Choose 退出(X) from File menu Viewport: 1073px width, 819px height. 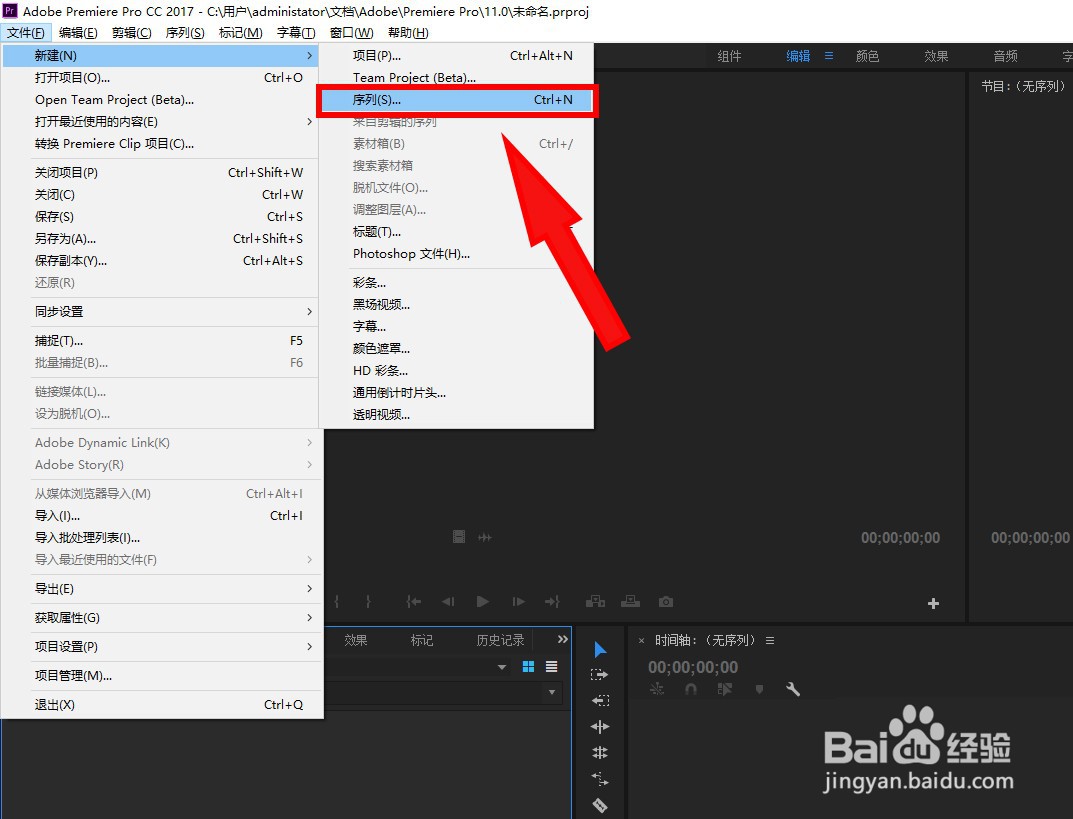162,704
